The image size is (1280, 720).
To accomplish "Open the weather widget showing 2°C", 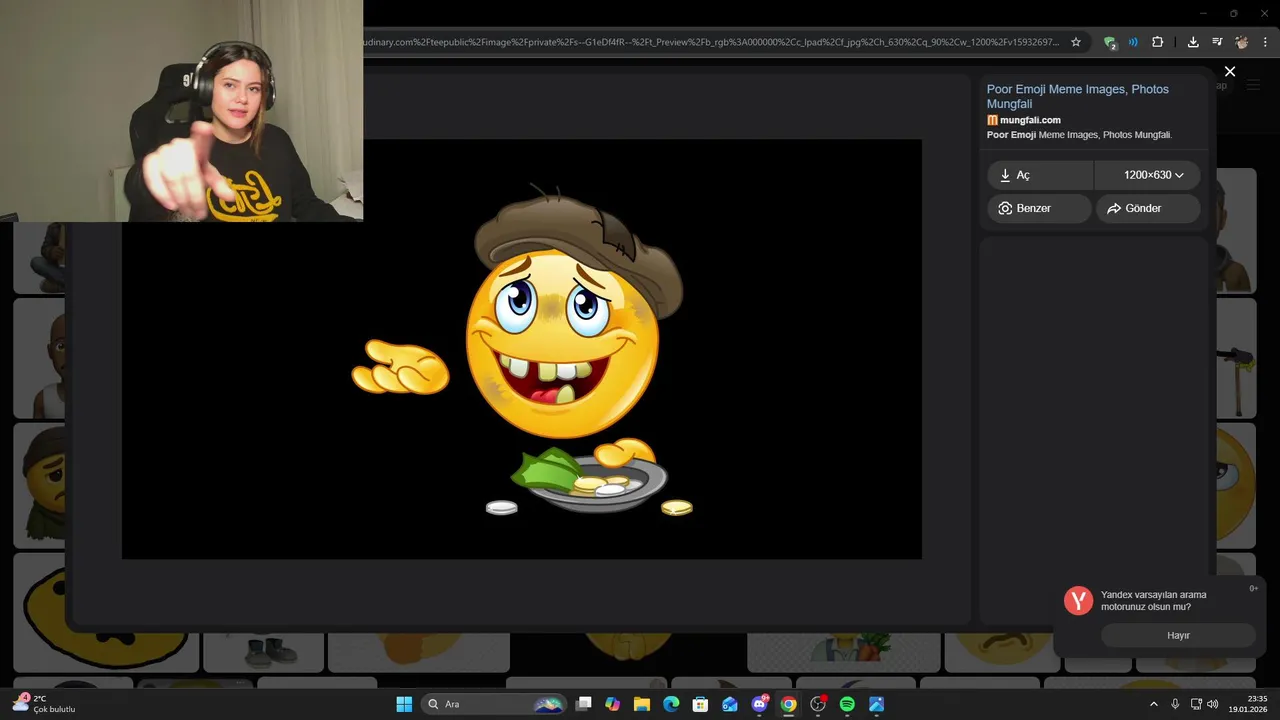I will [x=45, y=704].
